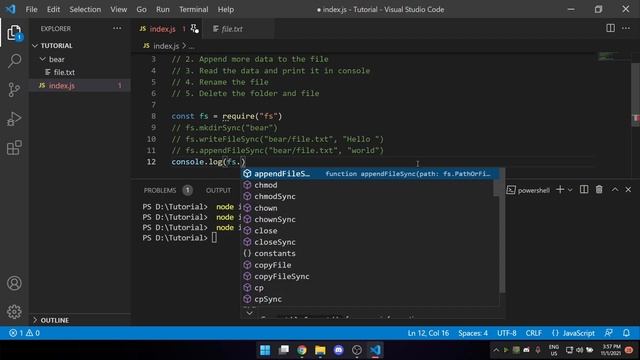Choose closeSync suggestion

[x=369, y=242]
